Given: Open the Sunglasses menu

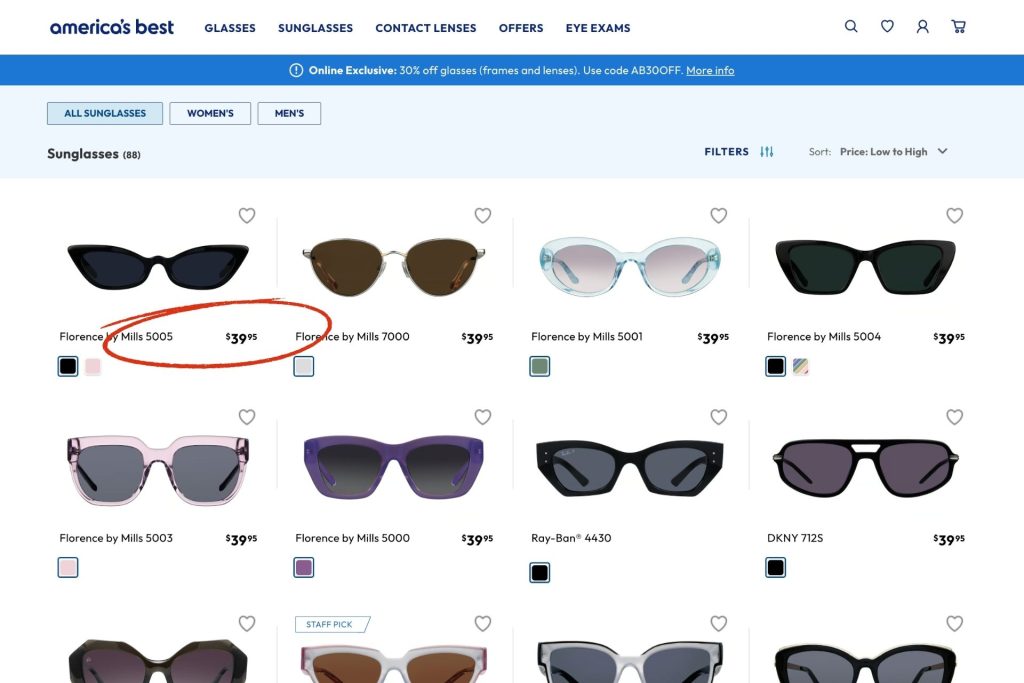Looking at the screenshot, I should [x=315, y=28].
